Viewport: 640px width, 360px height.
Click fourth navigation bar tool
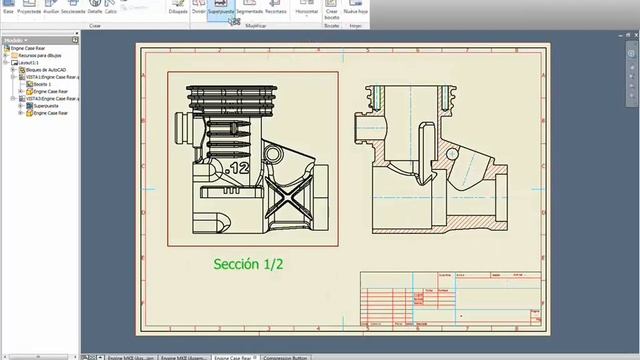point(632,86)
